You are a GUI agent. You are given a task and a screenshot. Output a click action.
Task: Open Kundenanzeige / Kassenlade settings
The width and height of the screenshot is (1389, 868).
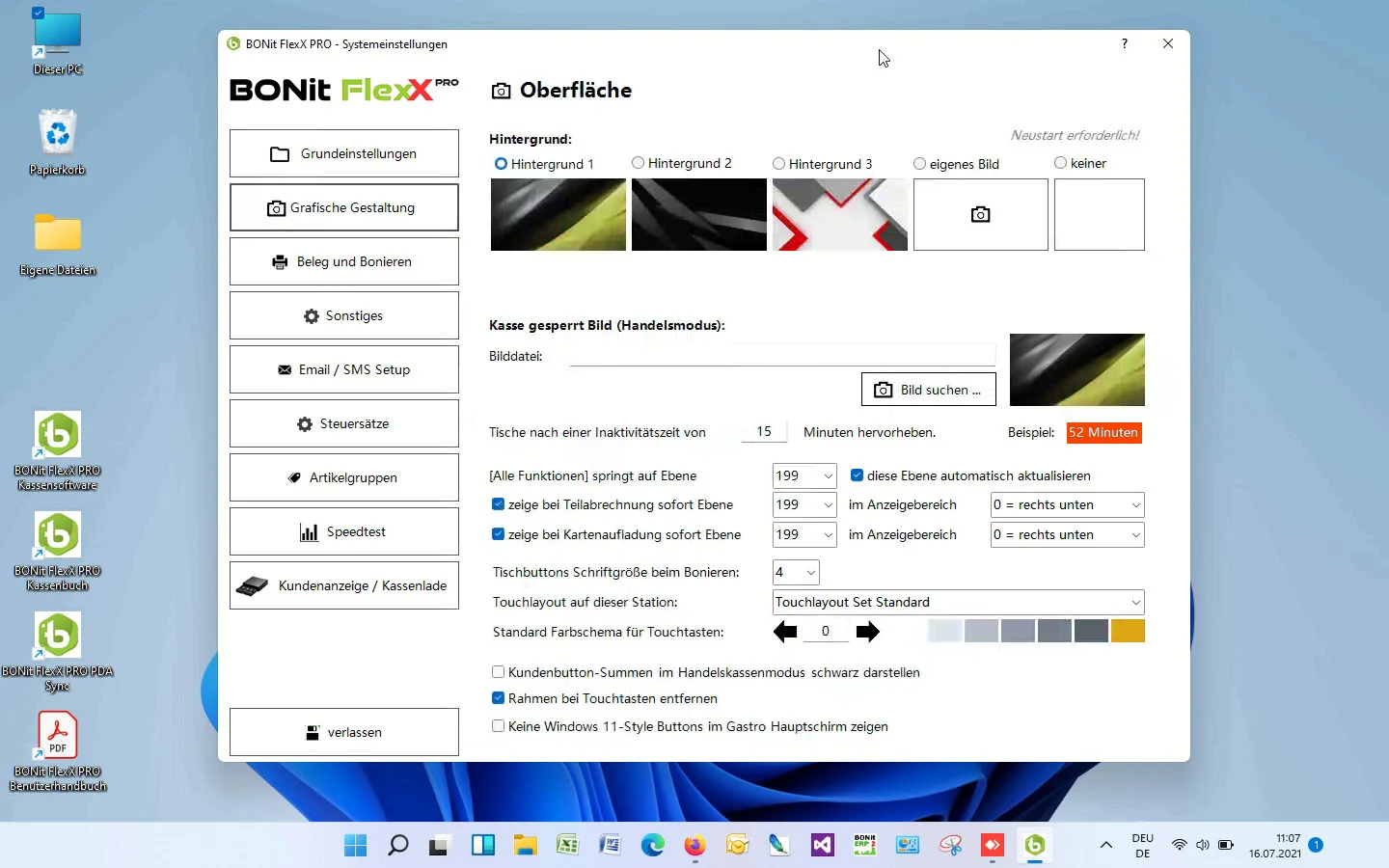[x=343, y=585]
